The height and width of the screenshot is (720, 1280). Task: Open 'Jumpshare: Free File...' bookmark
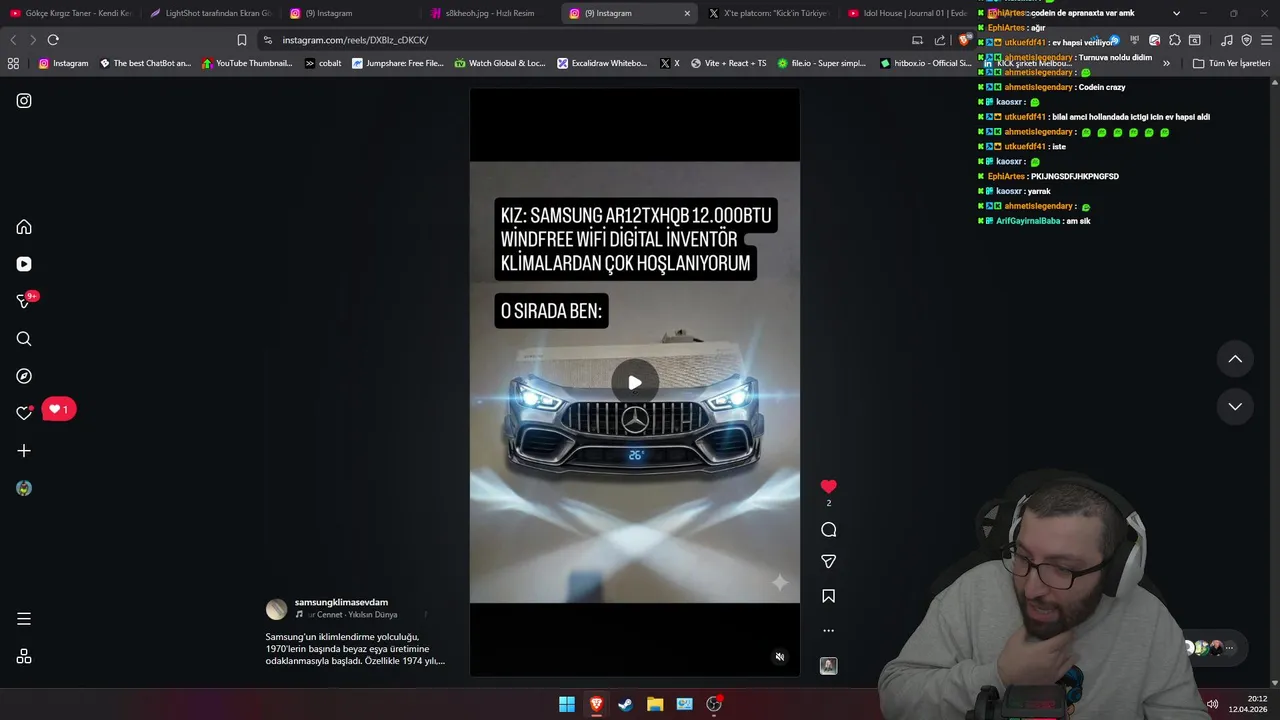[x=397, y=63]
